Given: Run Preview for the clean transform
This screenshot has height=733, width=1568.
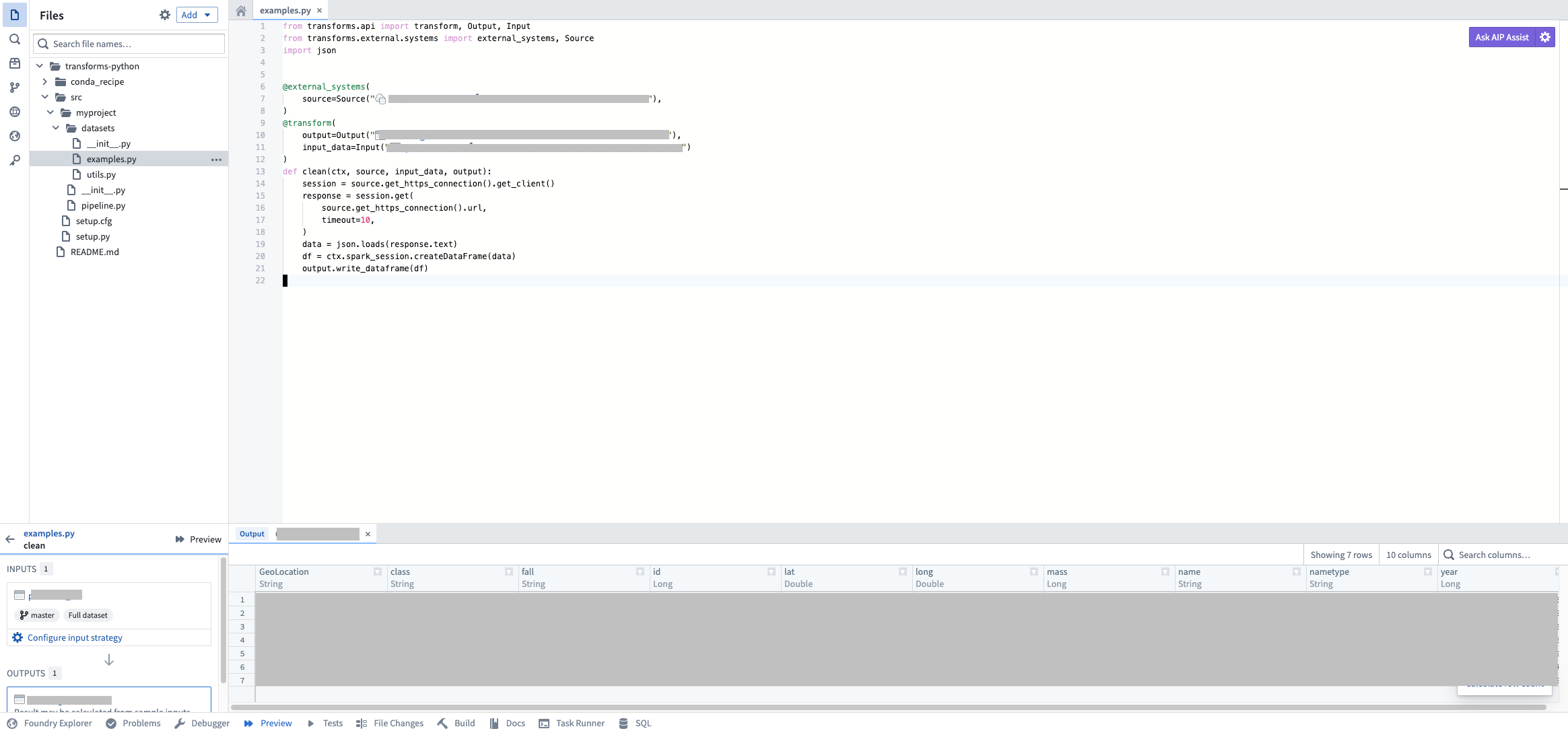Looking at the screenshot, I should click(199, 539).
